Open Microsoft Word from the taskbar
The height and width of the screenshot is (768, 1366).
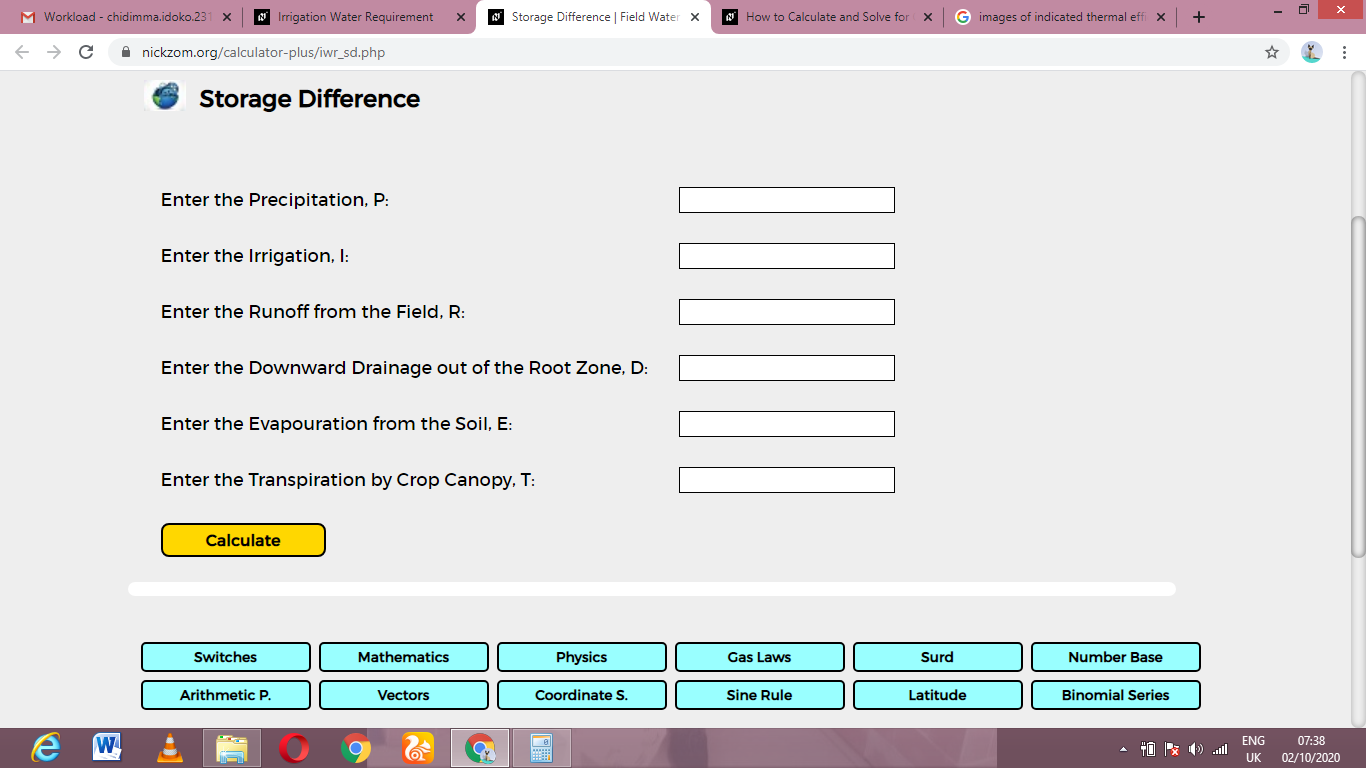pyautogui.click(x=108, y=748)
